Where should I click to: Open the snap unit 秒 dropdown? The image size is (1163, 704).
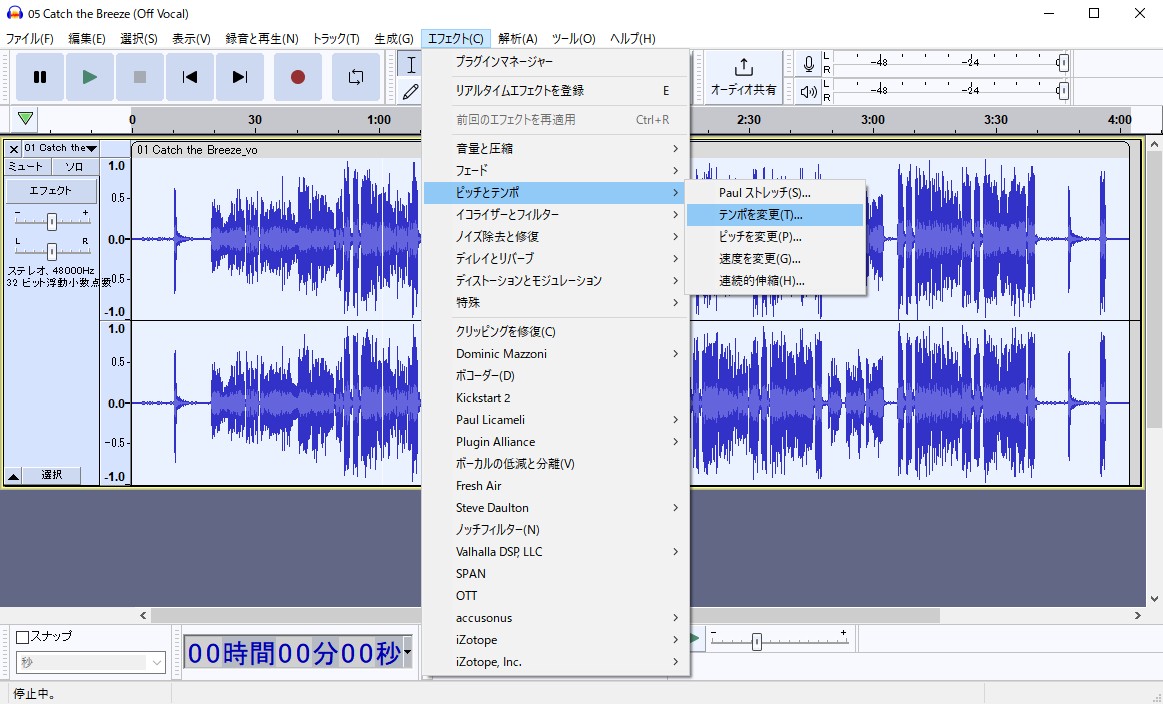pos(90,662)
